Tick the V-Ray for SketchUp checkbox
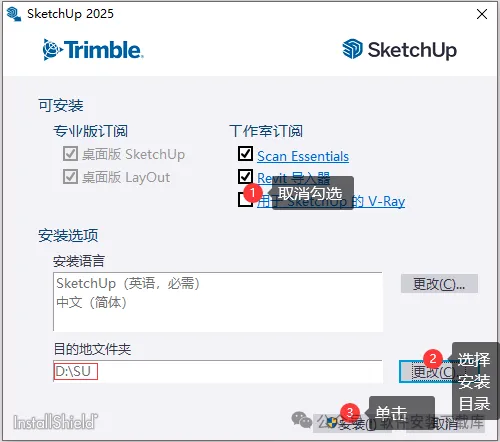The height and width of the screenshot is (442, 500). pos(245,200)
